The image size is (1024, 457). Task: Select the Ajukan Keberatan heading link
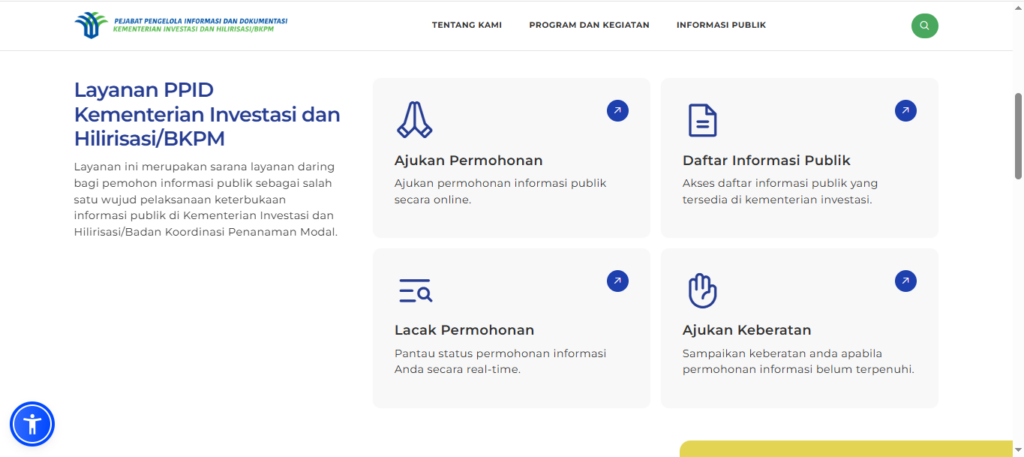tap(746, 330)
